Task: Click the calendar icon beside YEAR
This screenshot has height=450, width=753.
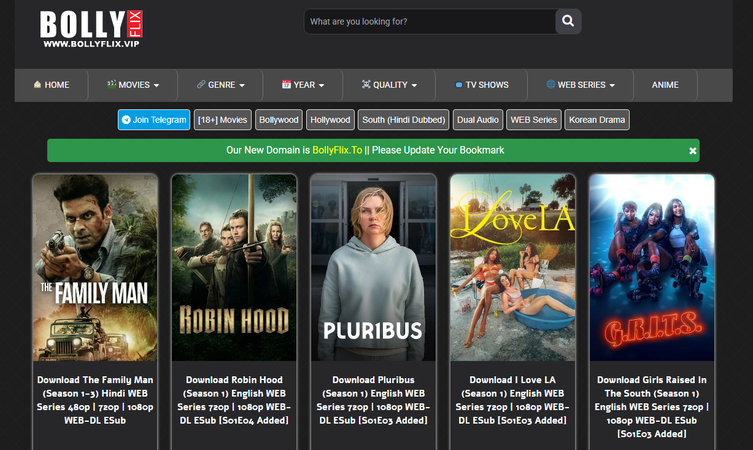Action: point(286,85)
